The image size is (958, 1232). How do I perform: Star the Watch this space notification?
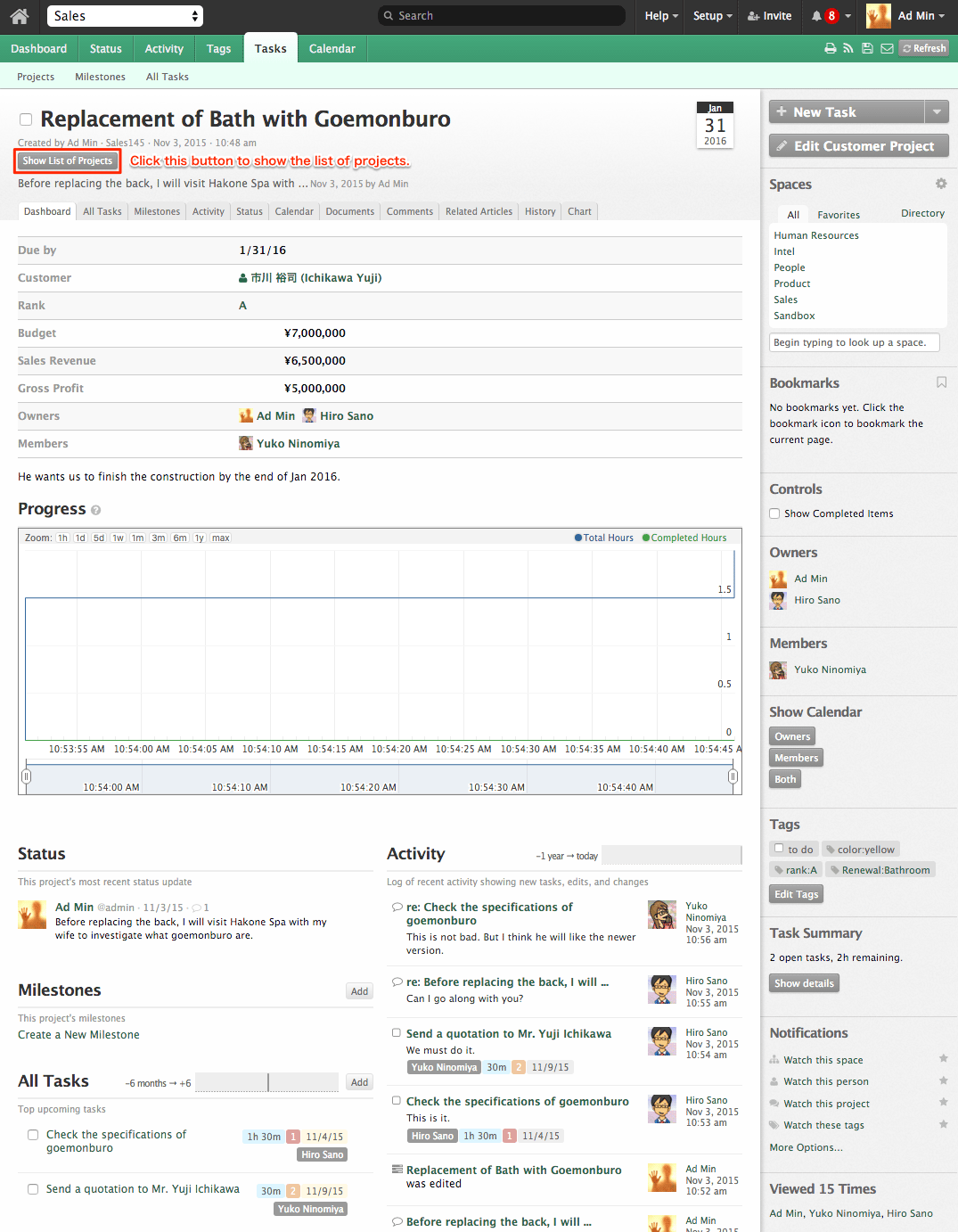(x=943, y=1058)
